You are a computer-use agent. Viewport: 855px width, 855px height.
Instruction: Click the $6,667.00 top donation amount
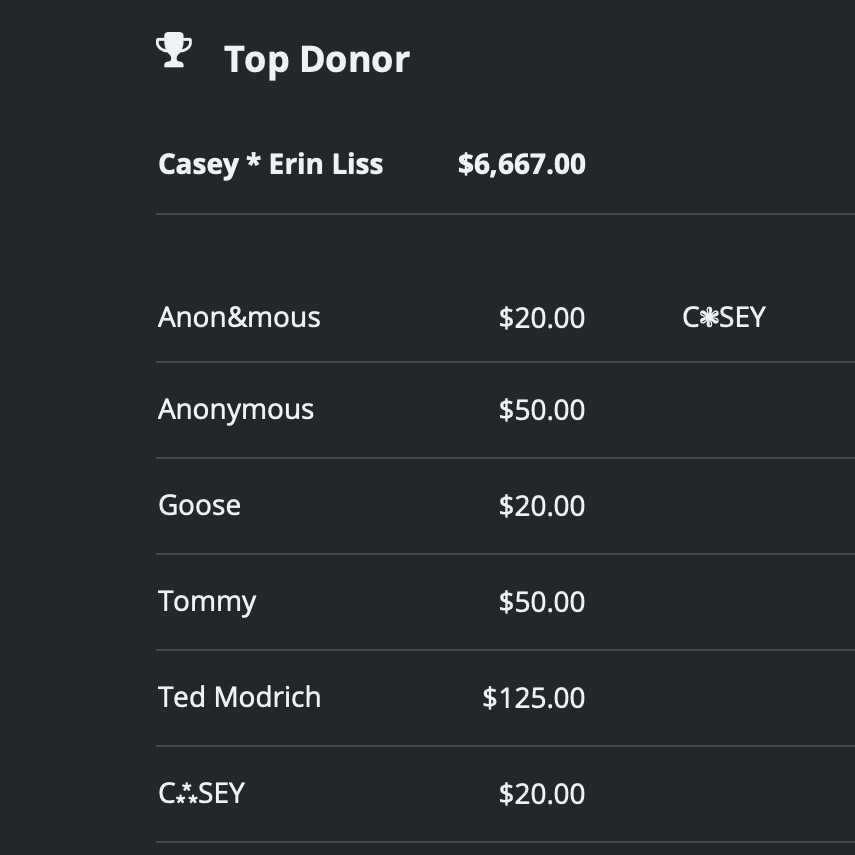(522, 164)
